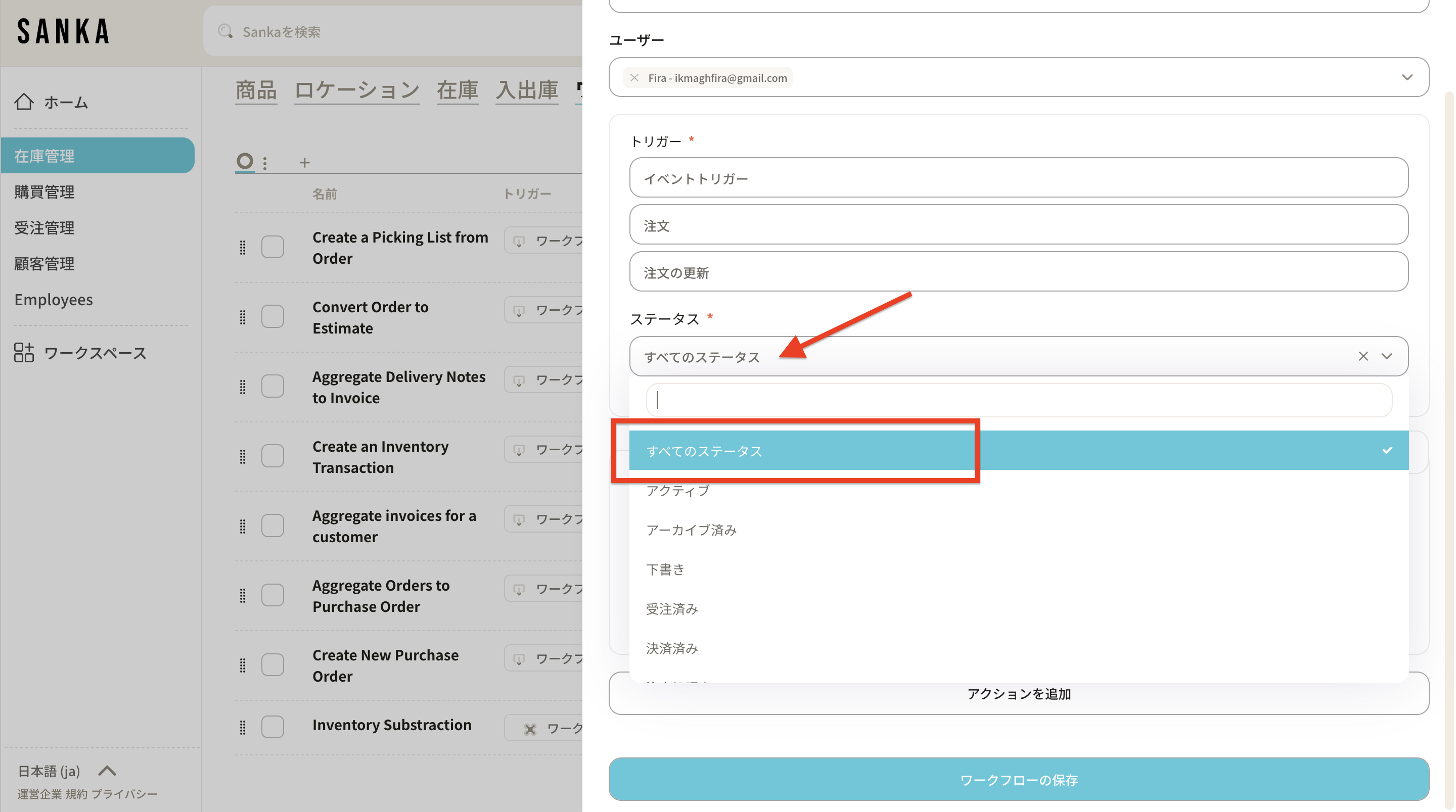Check the Create a Picking List from Order box
Viewport: 1456px width, 812px height.
click(x=272, y=247)
